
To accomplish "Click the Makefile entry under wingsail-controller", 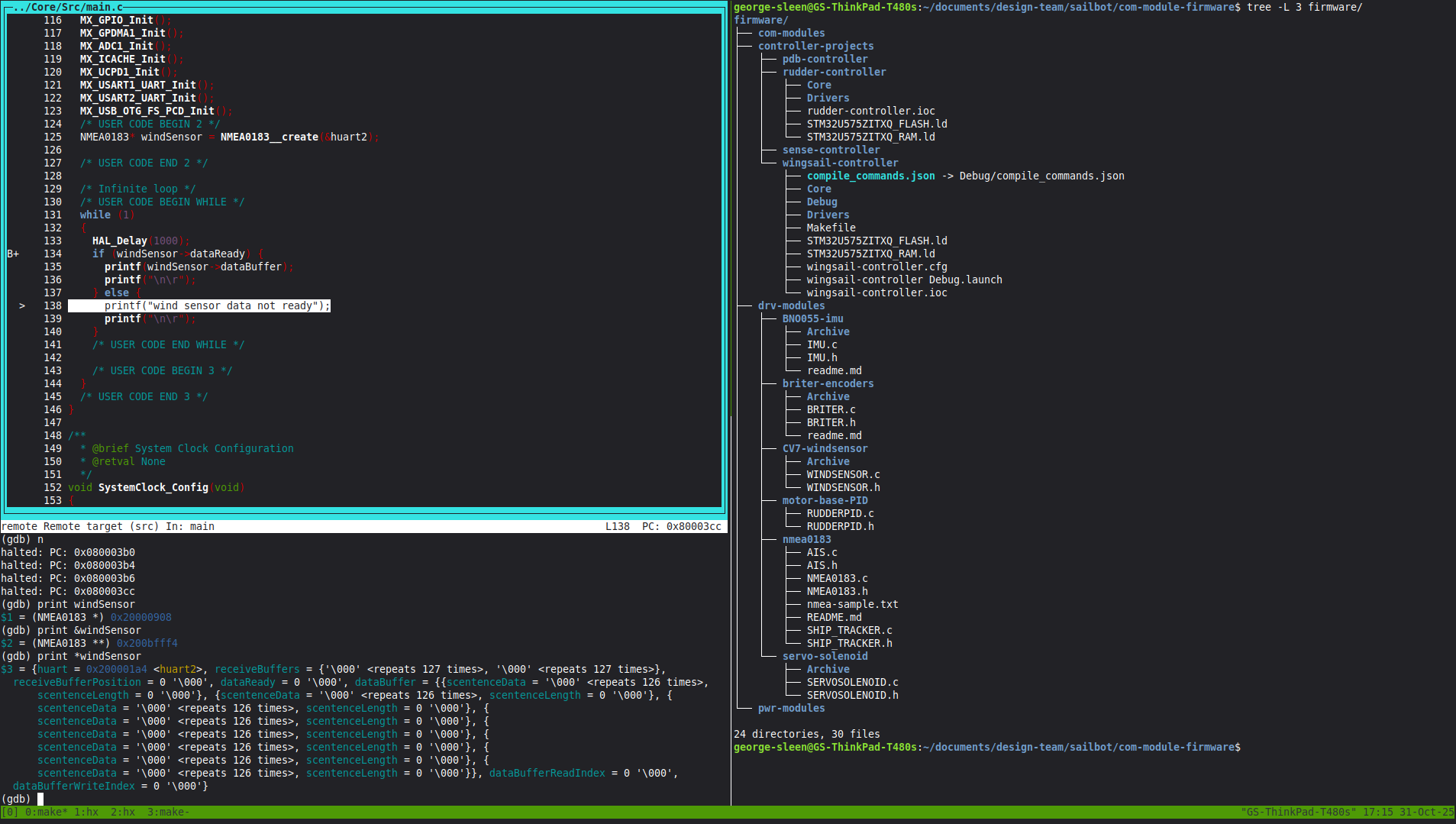I will pos(831,228).
